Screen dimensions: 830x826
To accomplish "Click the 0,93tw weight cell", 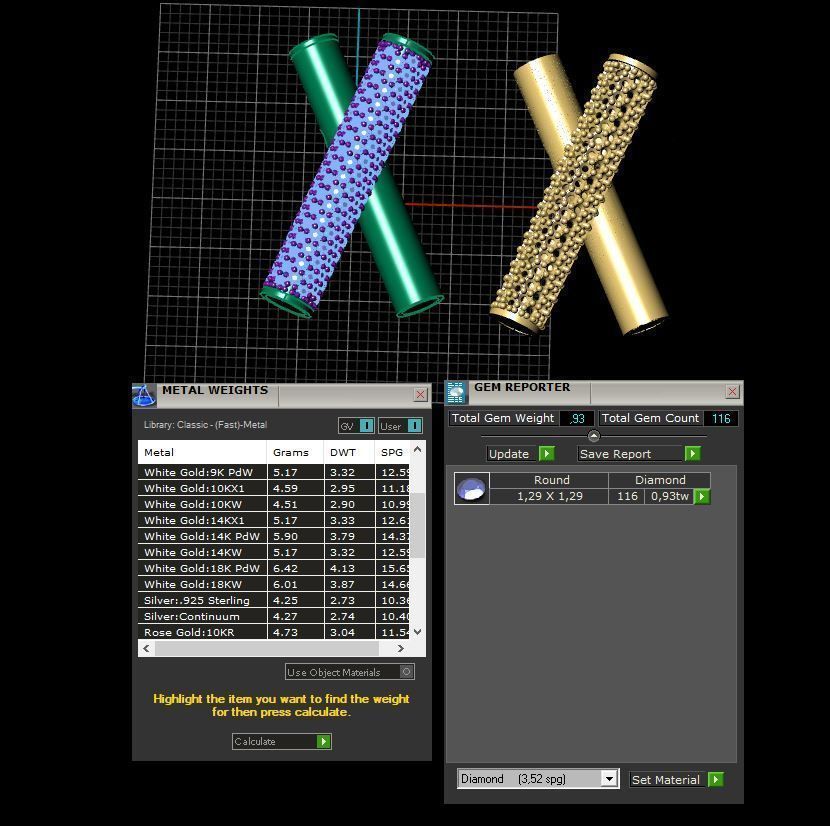I will (670, 496).
